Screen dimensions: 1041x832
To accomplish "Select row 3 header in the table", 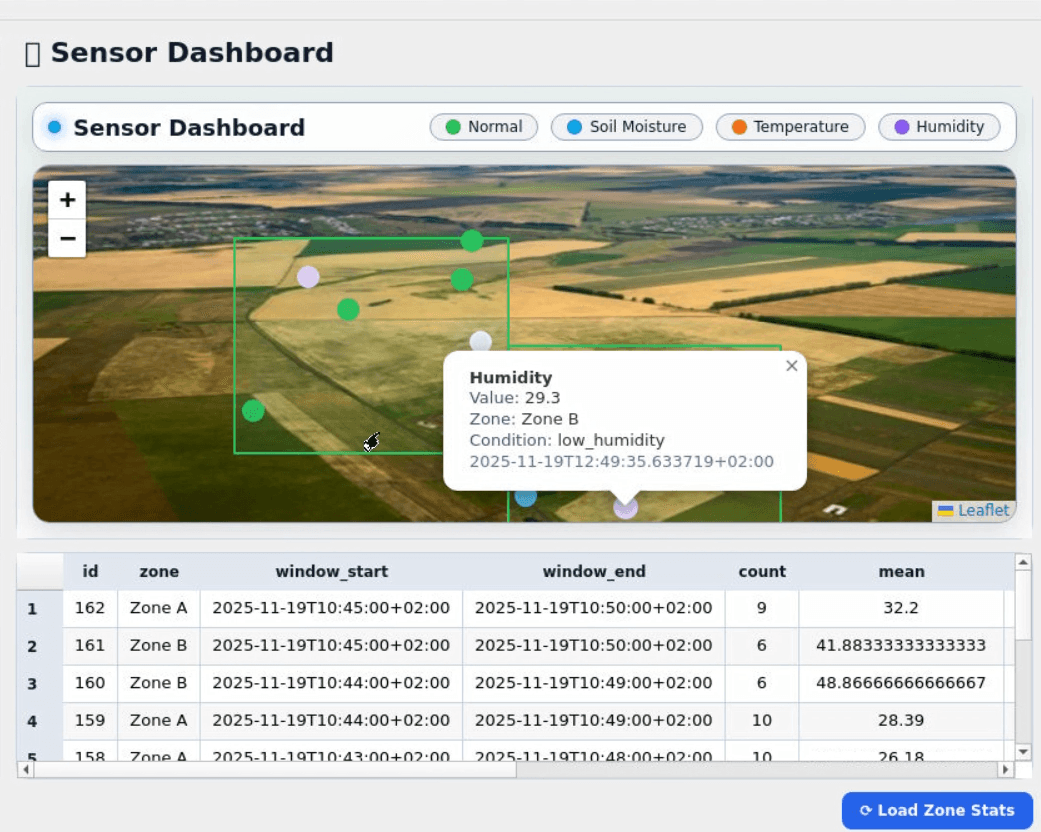I will pyautogui.click(x=32, y=684).
